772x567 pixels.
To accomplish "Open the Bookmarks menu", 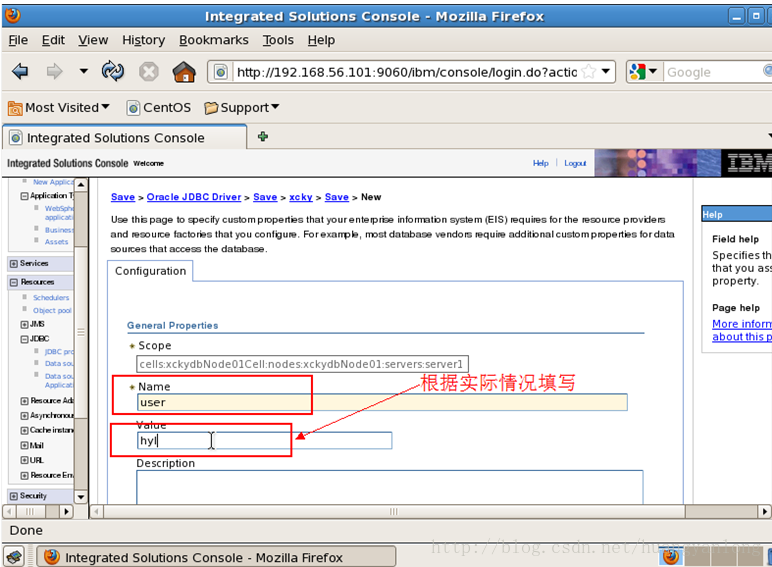I will click(x=214, y=40).
